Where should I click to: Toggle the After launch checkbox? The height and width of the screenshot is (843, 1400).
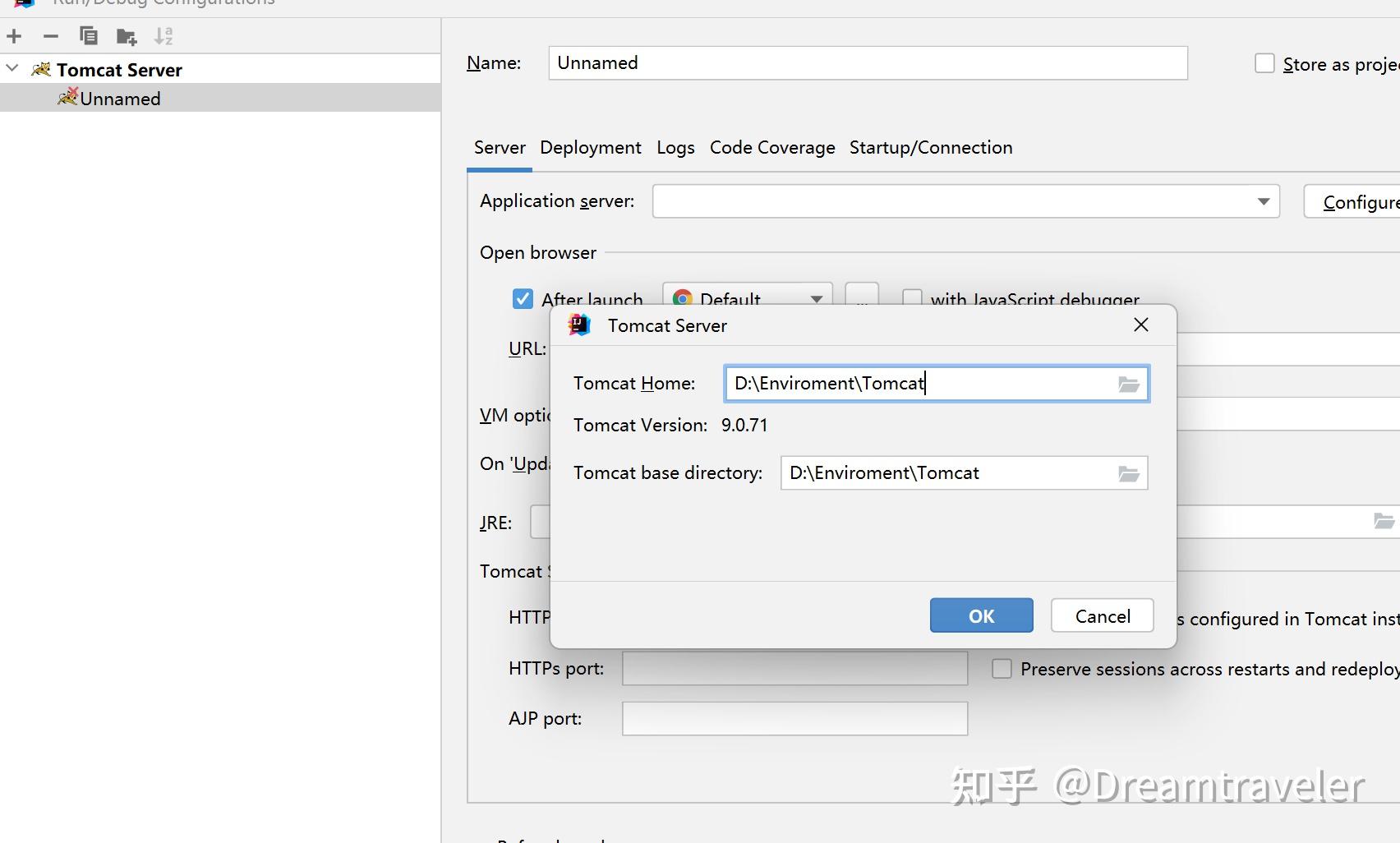523,298
